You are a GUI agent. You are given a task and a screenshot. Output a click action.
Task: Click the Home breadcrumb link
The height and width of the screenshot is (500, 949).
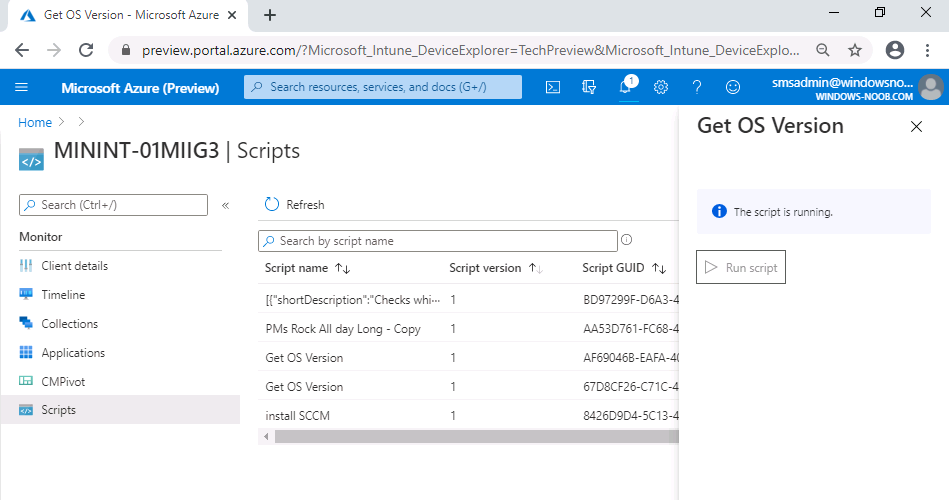(35, 122)
